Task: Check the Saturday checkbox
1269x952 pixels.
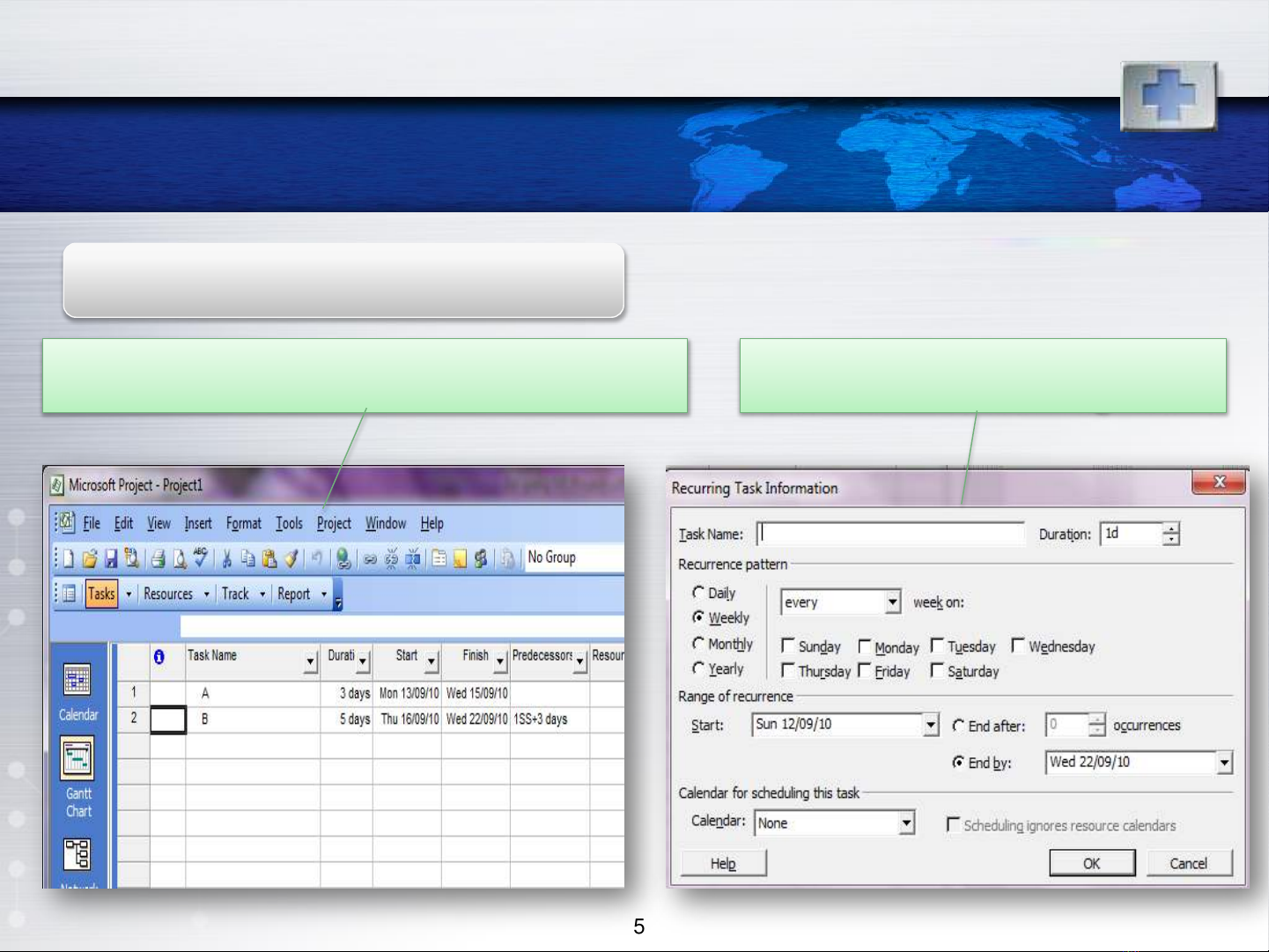Action: click(938, 670)
